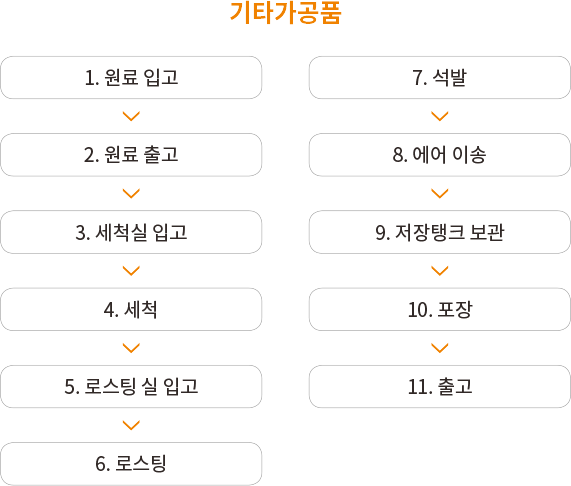Click the 7. 석발 step box

[440, 78]
